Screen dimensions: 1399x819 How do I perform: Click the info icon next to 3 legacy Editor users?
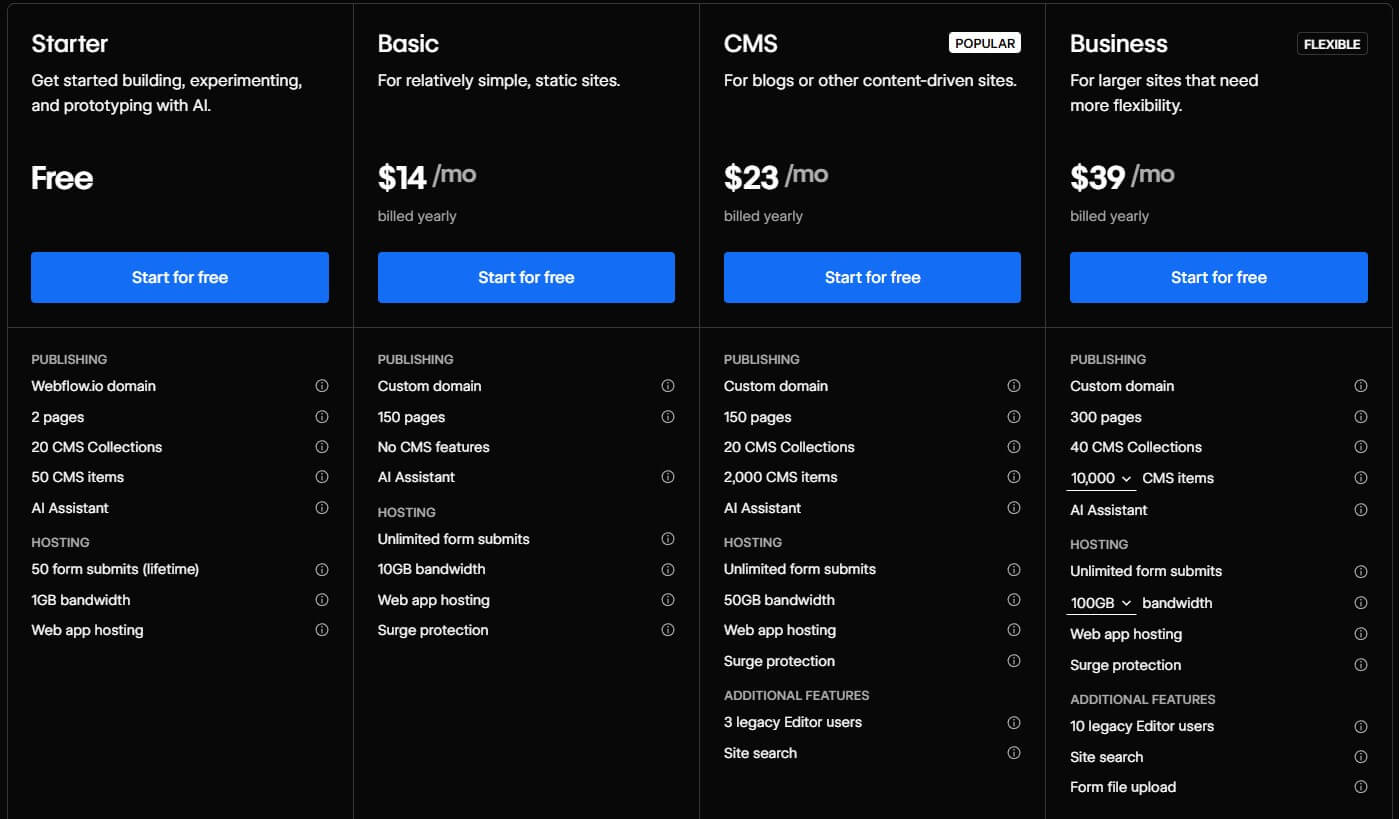(1014, 722)
